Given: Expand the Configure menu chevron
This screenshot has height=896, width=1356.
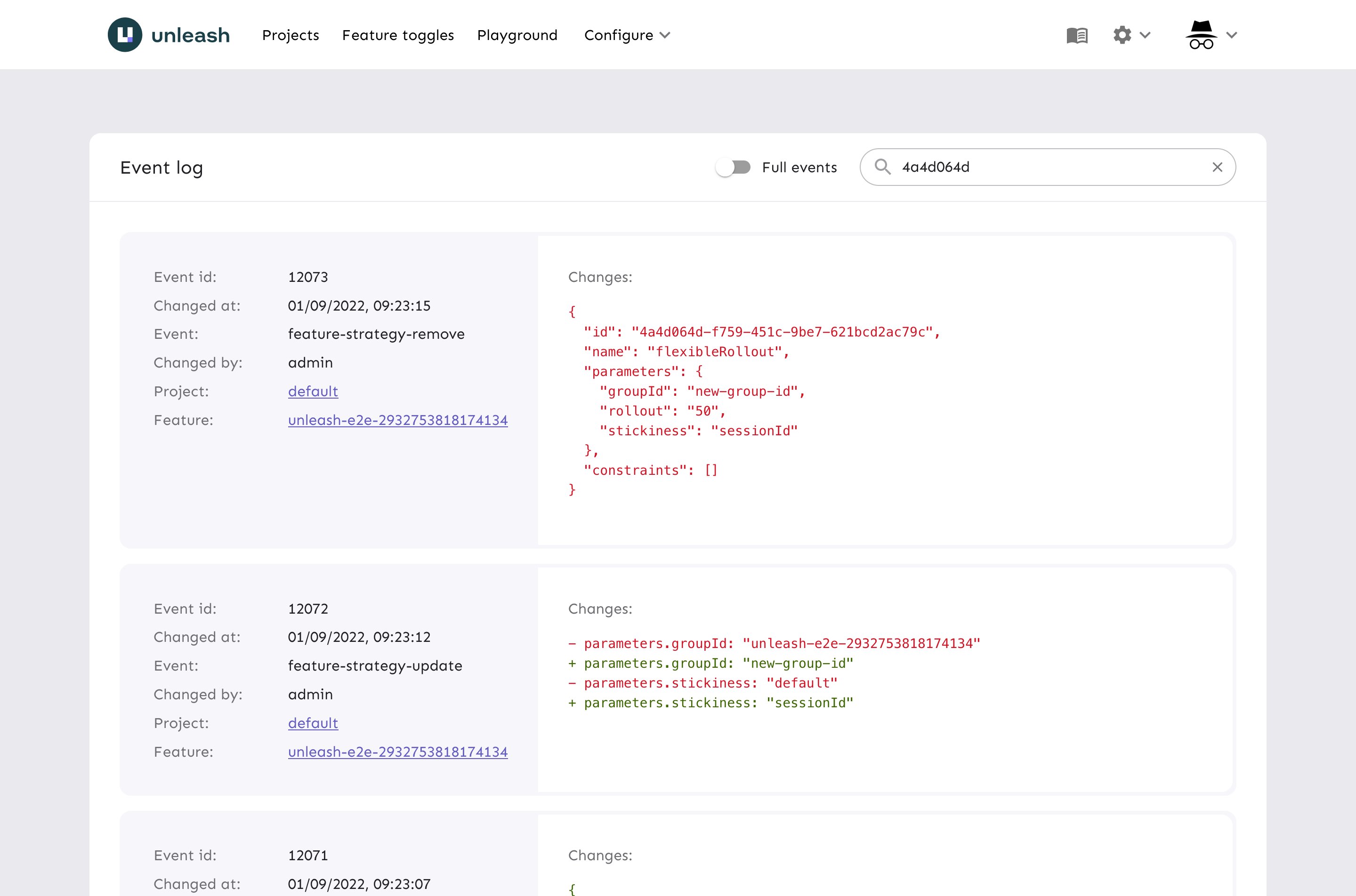Looking at the screenshot, I should pos(665,35).
